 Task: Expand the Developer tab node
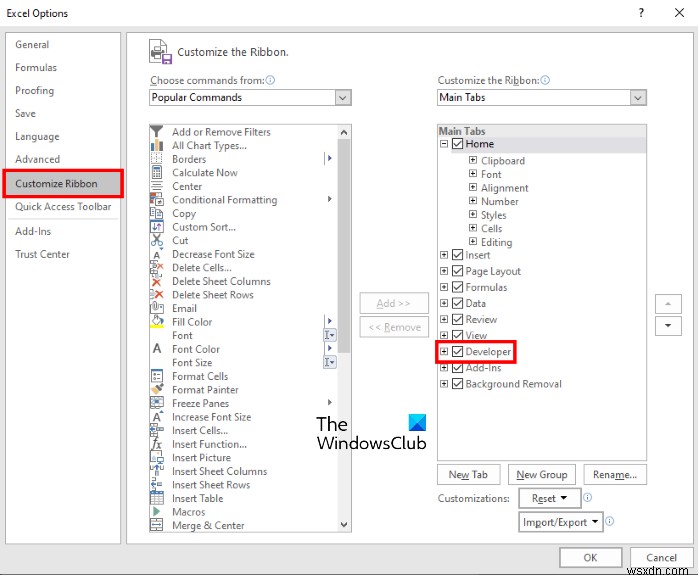(x=444, y=351)
